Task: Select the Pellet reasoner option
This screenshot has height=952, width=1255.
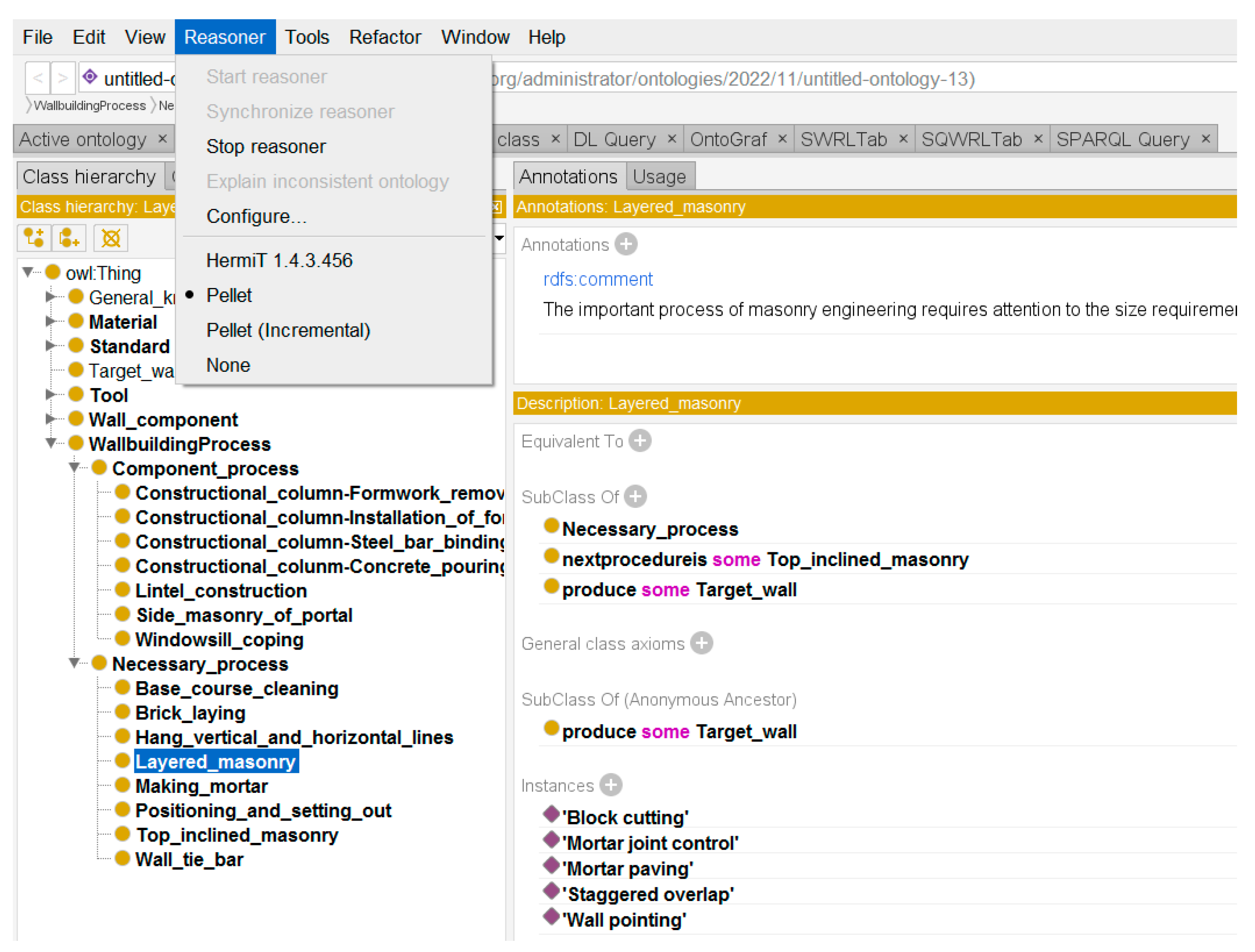Action: pos(228,296)
